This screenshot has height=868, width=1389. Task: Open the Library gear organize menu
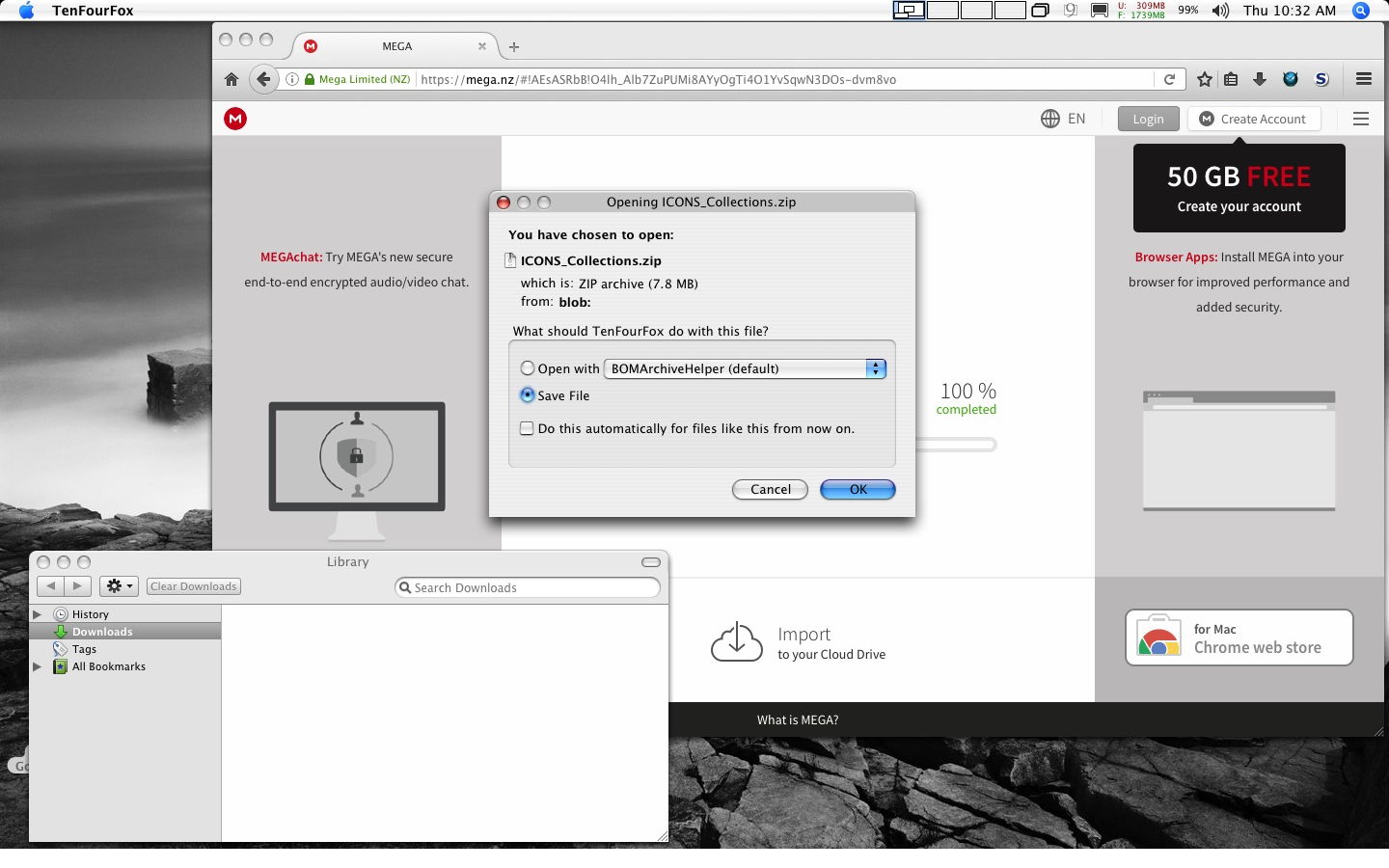pos(119,585)
